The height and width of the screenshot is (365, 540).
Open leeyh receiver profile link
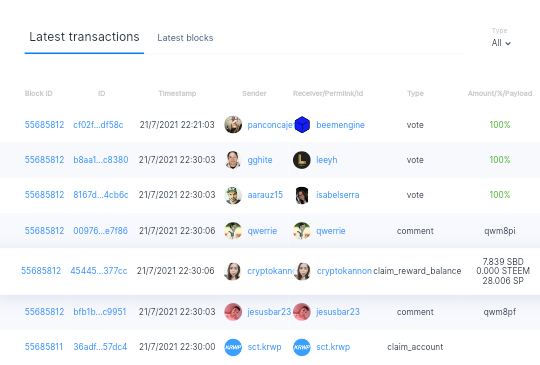pos(326,160)
